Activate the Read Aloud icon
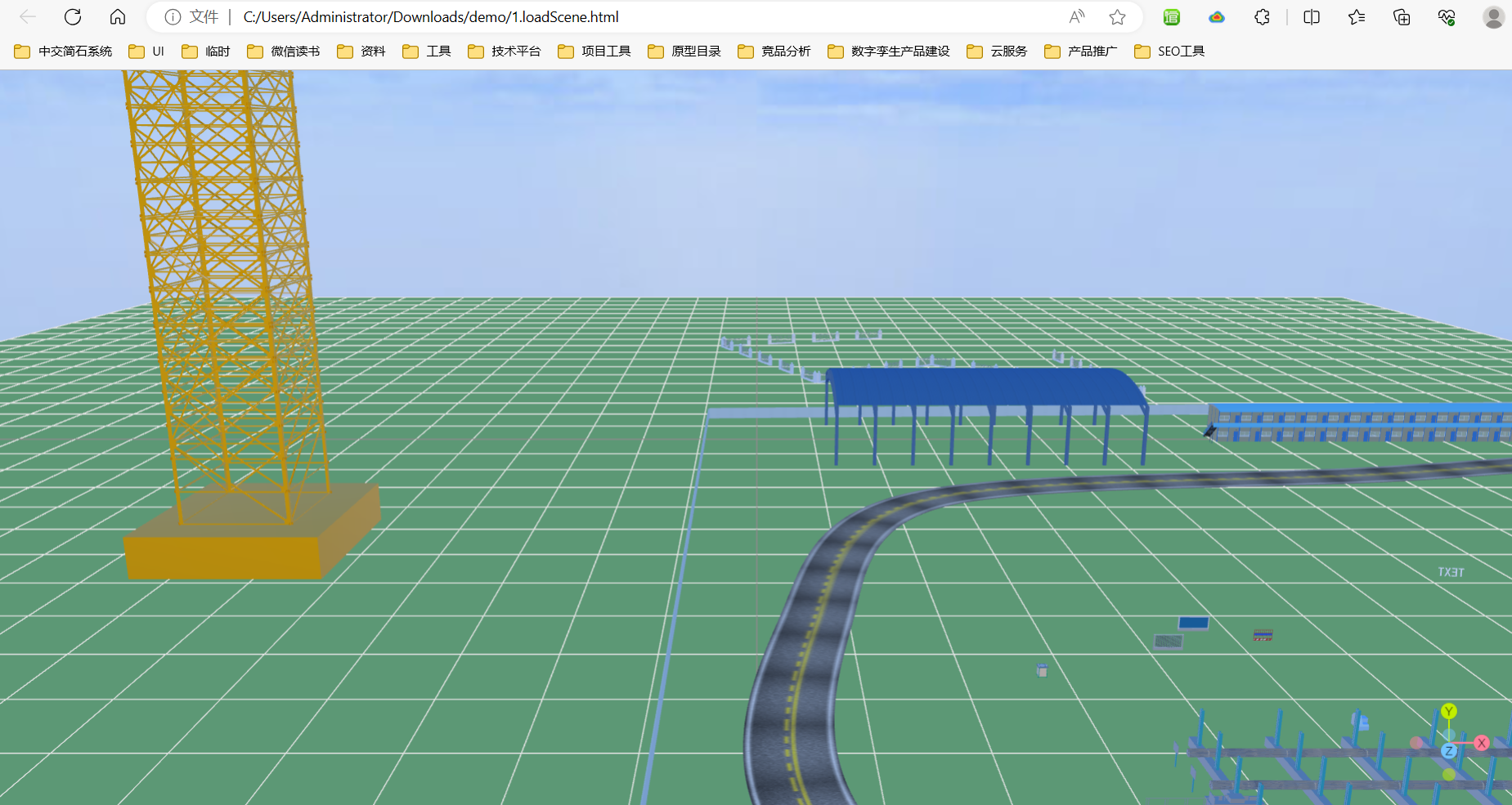Screen dimensions: 1512x805 (1077, 17)
